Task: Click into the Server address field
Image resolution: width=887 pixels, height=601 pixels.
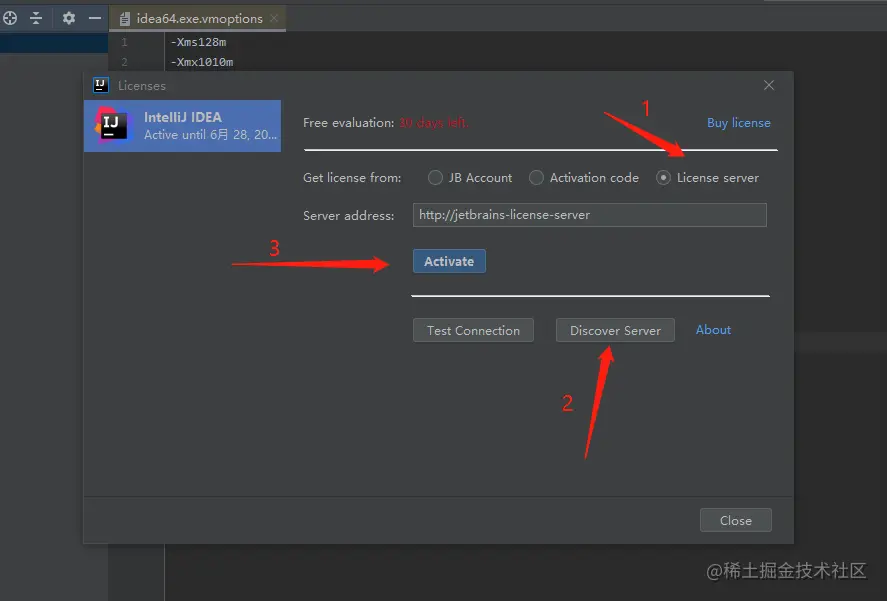Action: click(589, 215)
